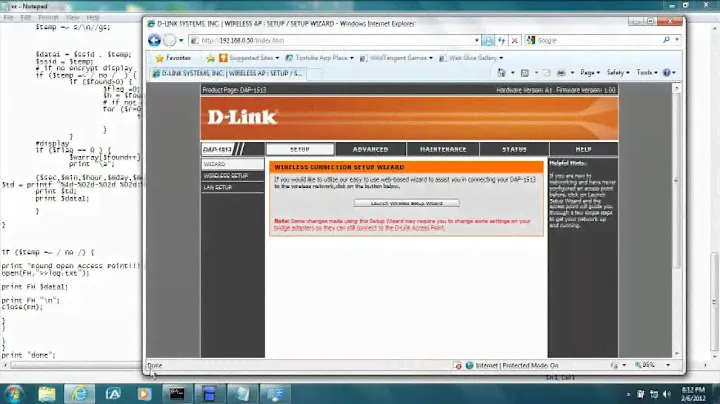Screen dimensions: 720x404
Task: Expand the Page dropdown menu
Action: pos(592,73)
